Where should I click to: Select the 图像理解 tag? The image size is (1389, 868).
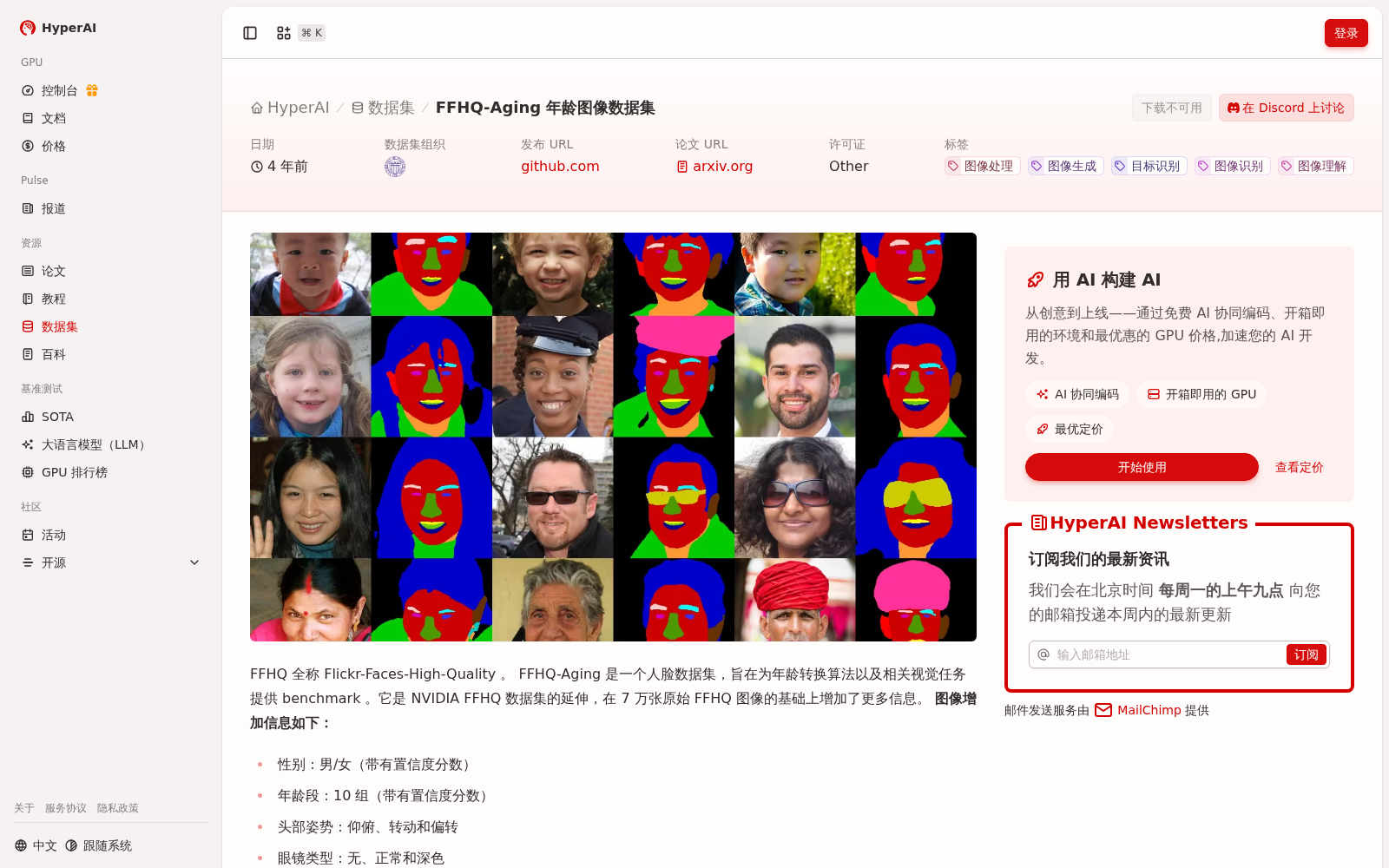[1315, 166]
